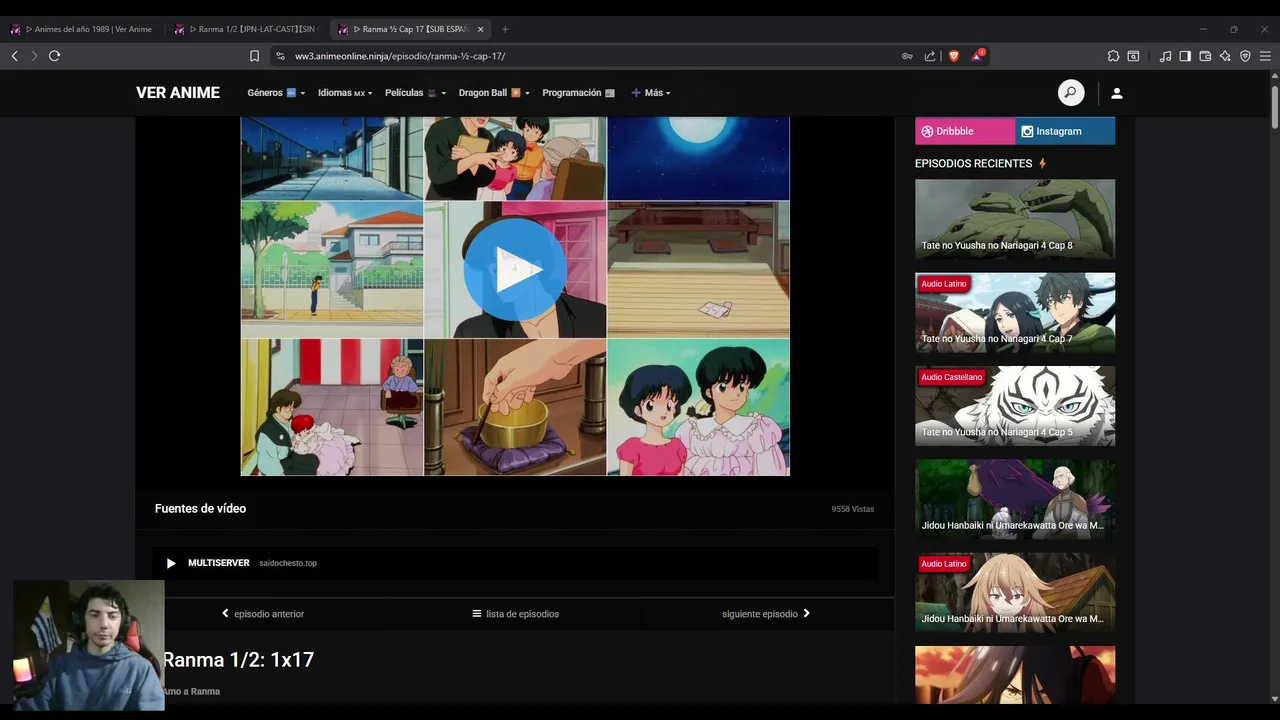Click the VER ANIME site logo

tap(178, 93)
